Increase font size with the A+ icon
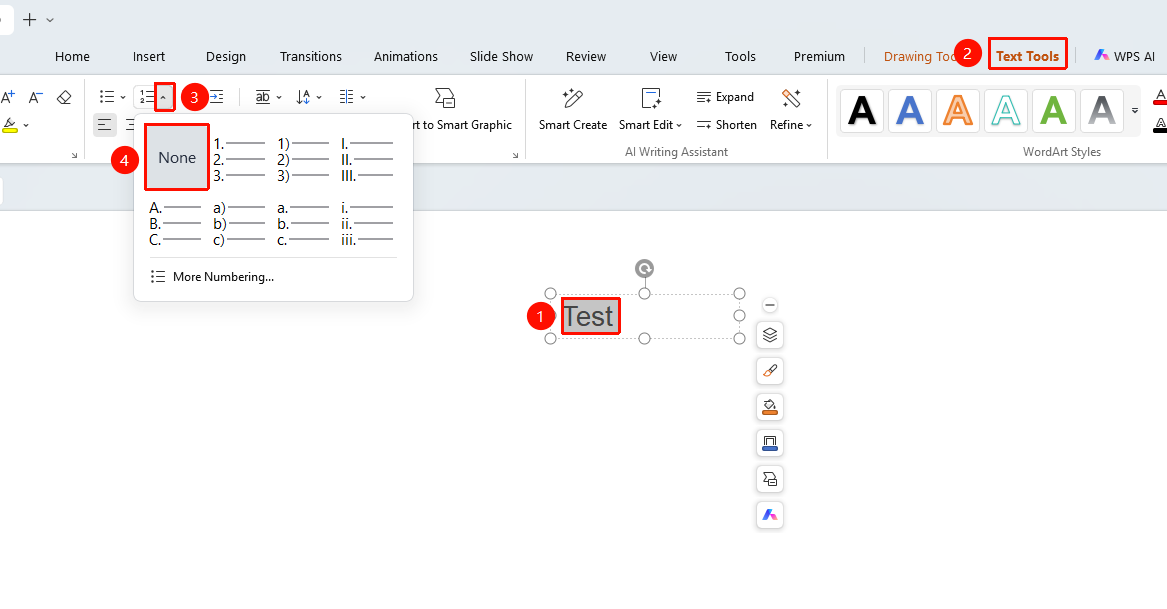The height and width of the screenshot is (609, 1167). [x=8, y=97]
